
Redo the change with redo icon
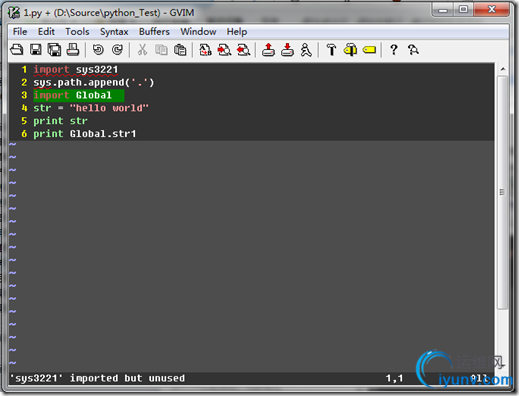(117, 50)
